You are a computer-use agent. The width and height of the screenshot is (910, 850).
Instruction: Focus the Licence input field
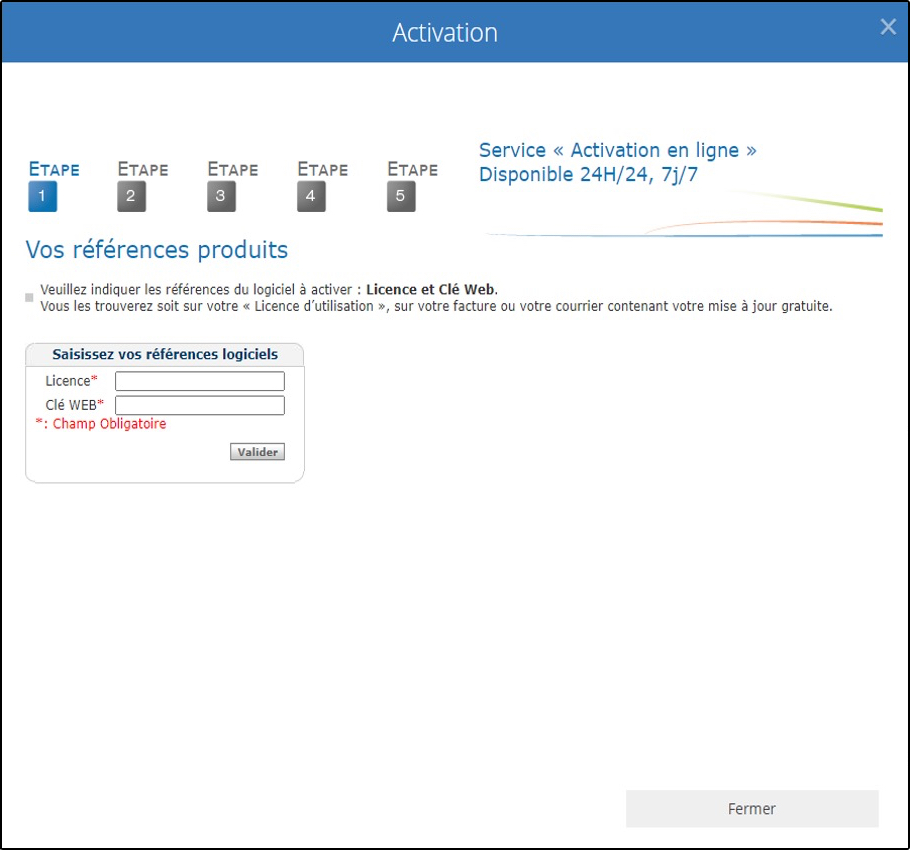(200, 381)
